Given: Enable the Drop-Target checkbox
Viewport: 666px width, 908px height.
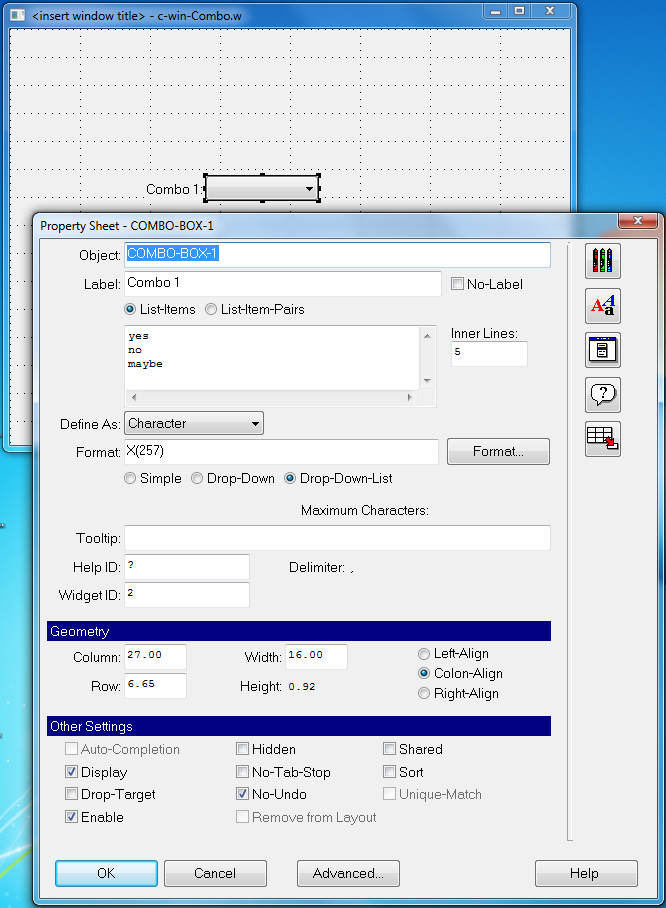Looking at the screenshot, I should point(71,794).
